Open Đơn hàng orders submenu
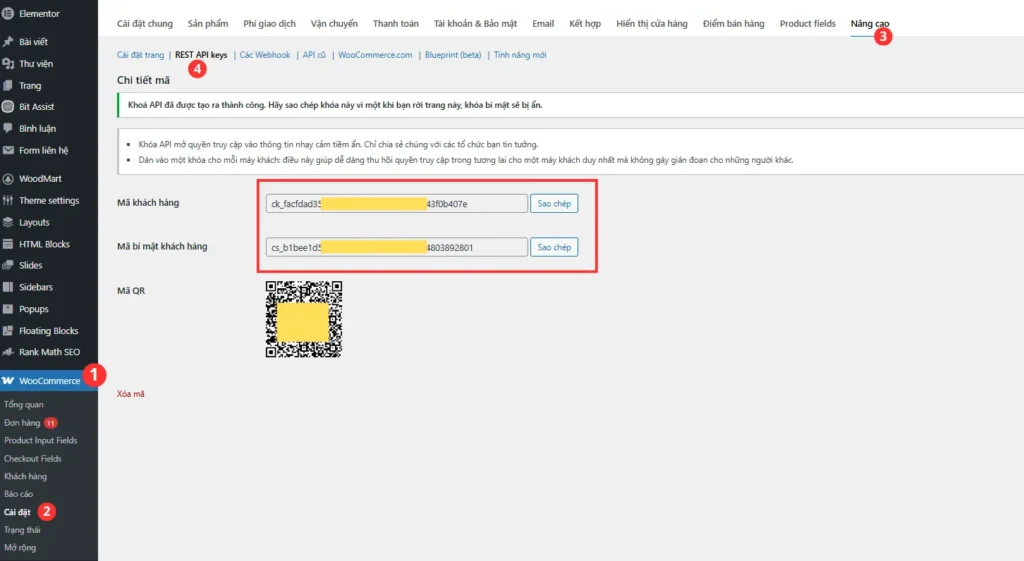Image resolution: width=1024 pixels, height=561 pixels. (x=22, y=423)
